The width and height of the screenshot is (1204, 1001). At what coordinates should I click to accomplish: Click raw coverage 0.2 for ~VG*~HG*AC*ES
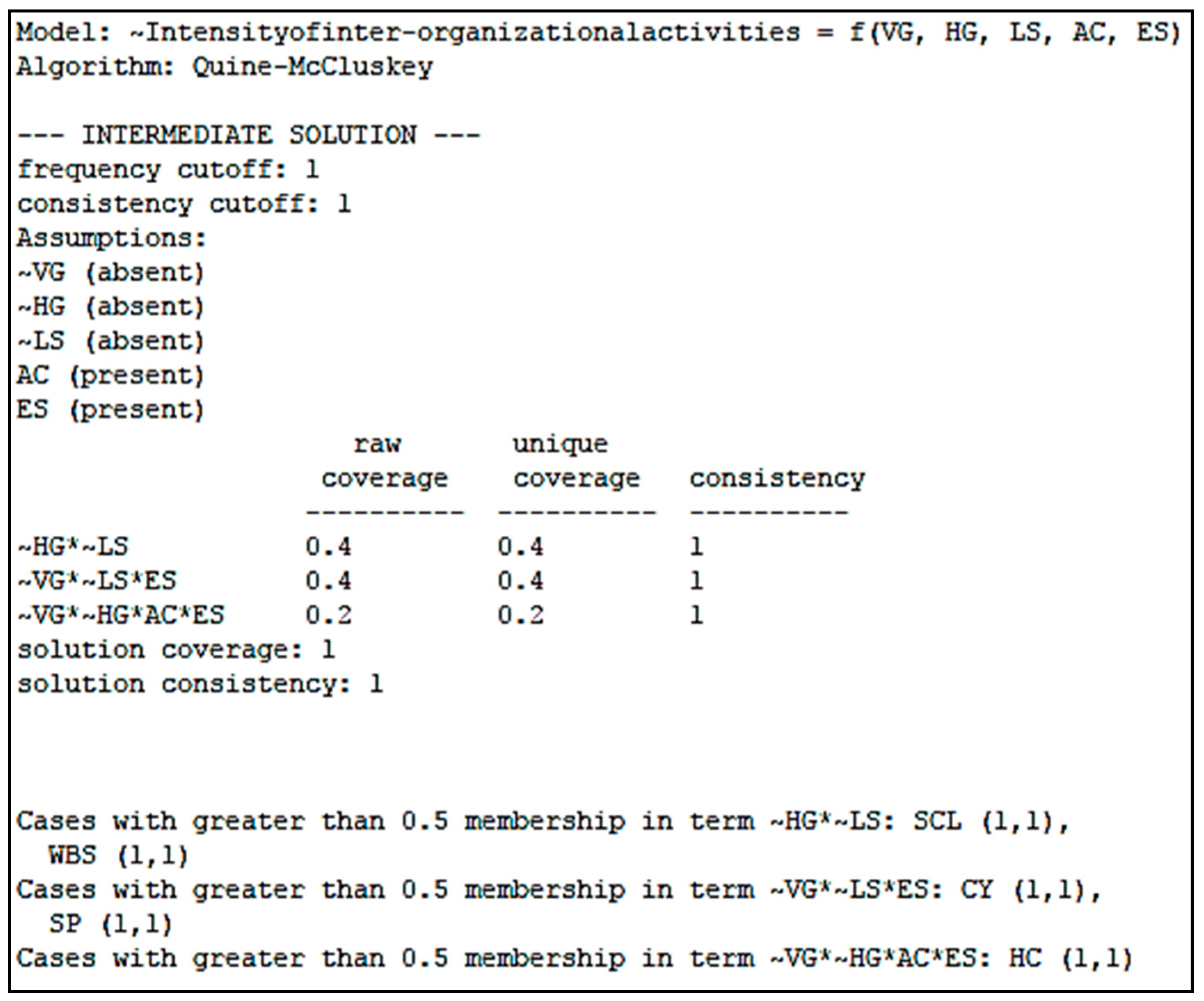(x=328, y=615)
